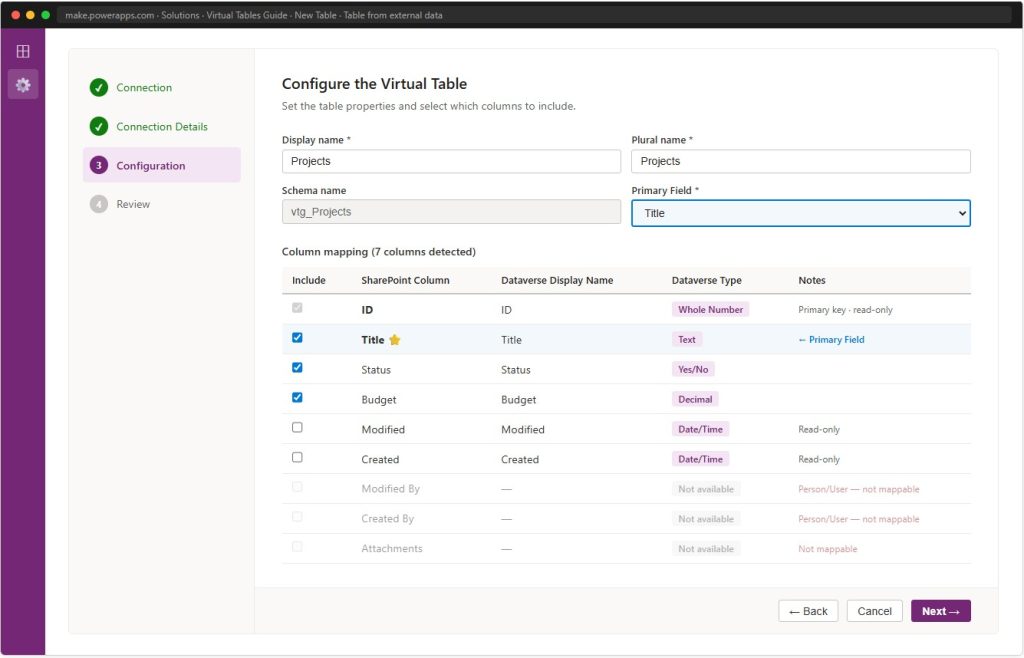
Task: Click the Primary Field note link
Action: [831, 339]
